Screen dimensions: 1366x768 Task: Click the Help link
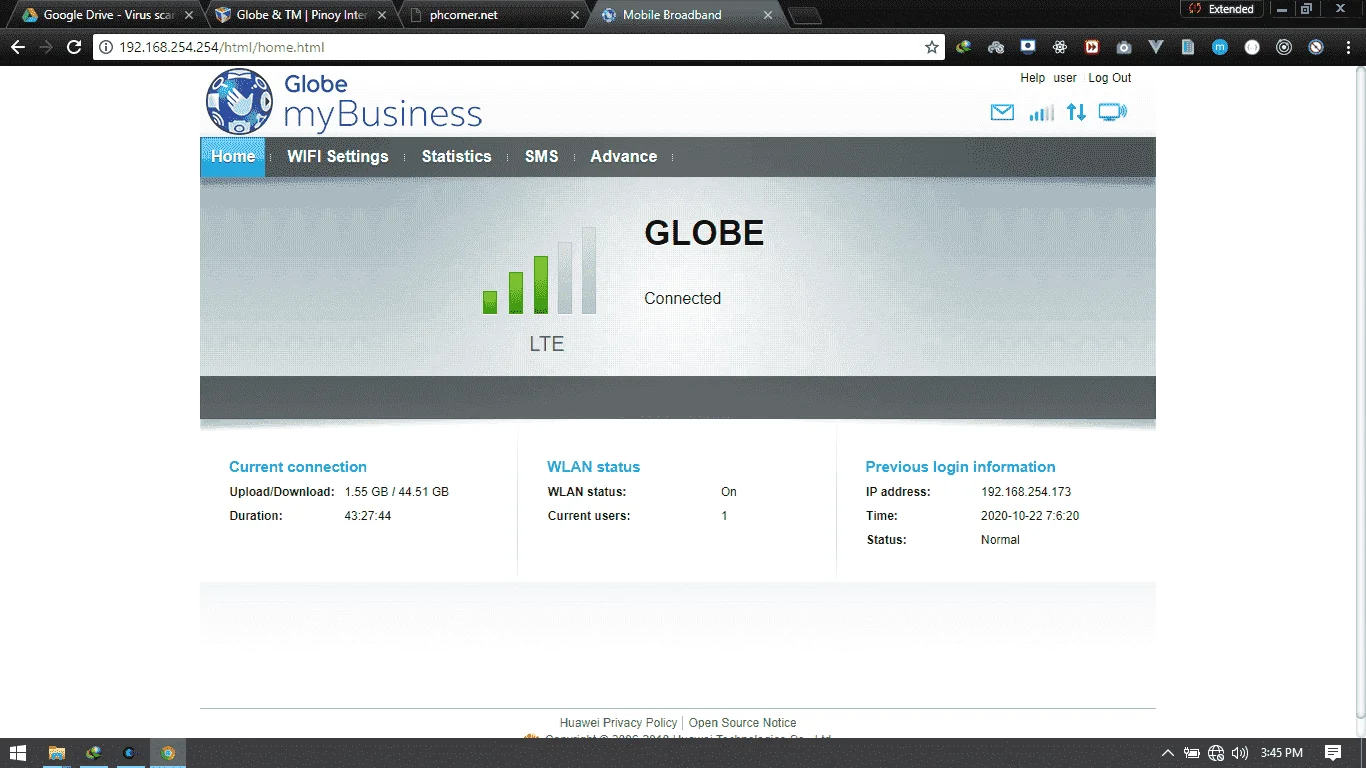(1032, 78)
